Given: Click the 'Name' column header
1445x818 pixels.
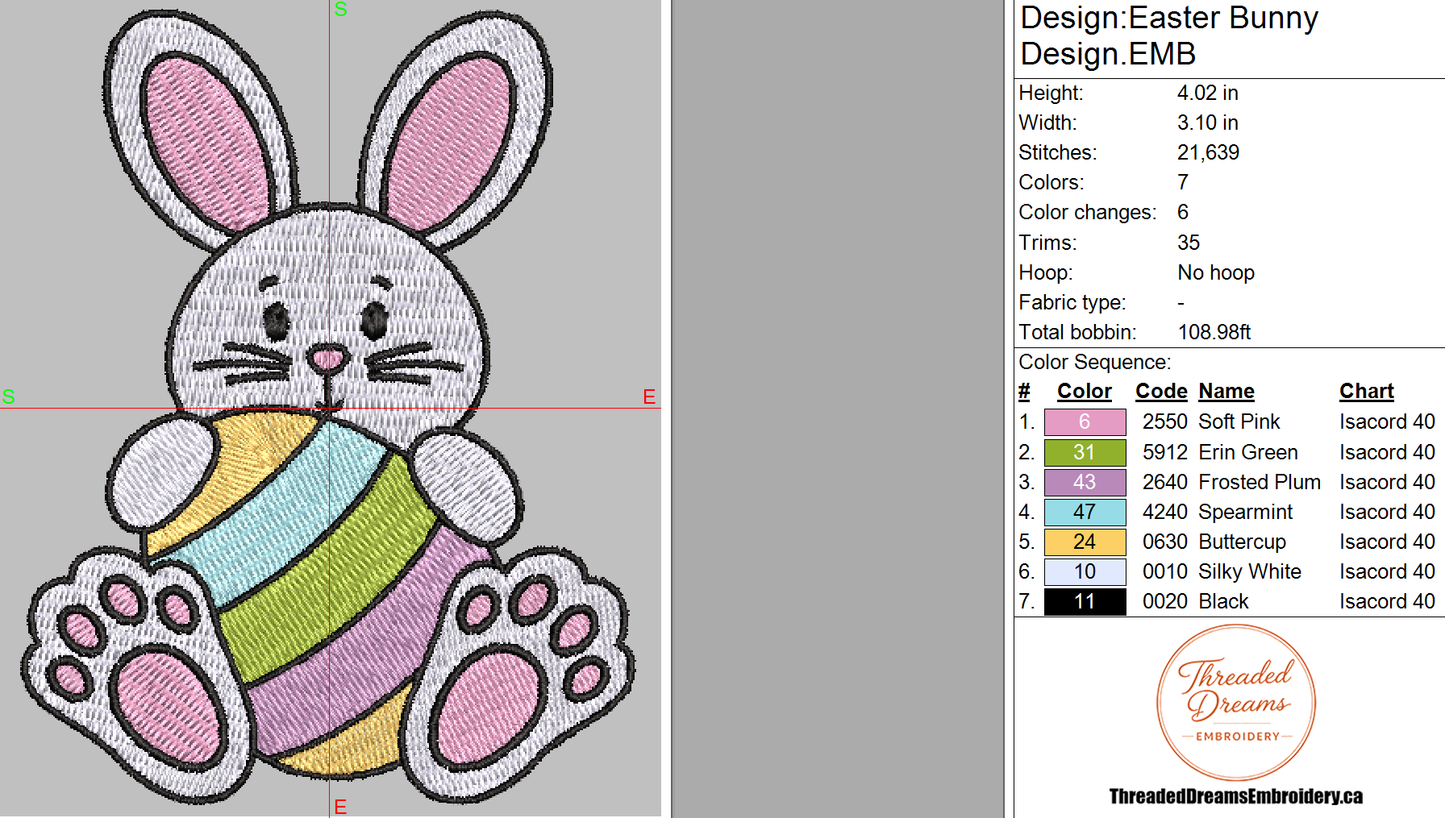Looking at the screenshot, I should 1226,392.
